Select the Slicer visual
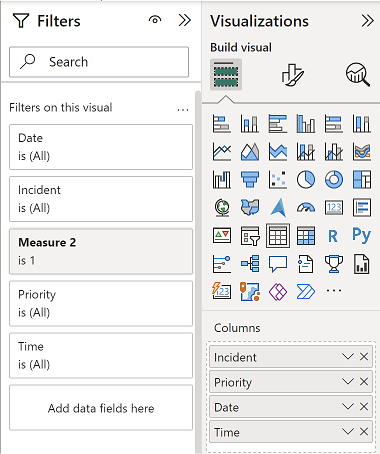 click(x=250, y=235)
